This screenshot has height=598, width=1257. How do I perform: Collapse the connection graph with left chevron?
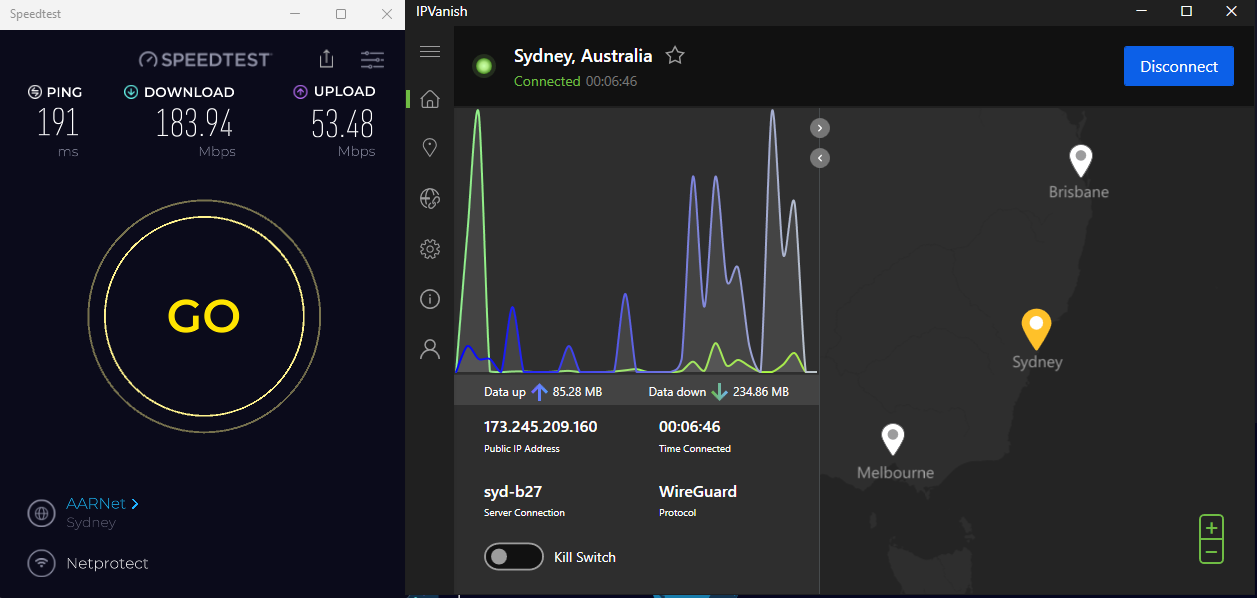pos(819,158)
